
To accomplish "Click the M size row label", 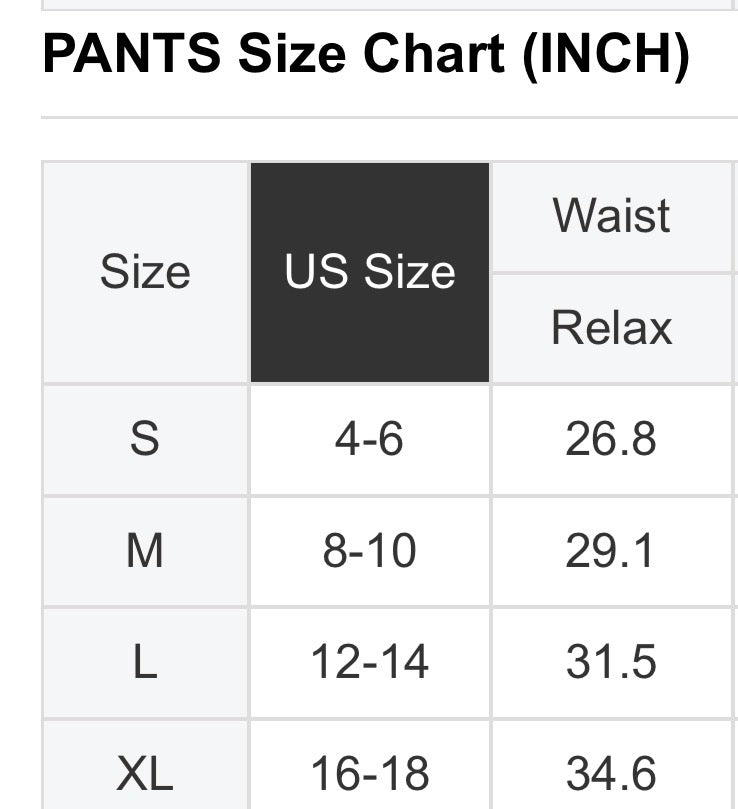I will tap(145, 551).
